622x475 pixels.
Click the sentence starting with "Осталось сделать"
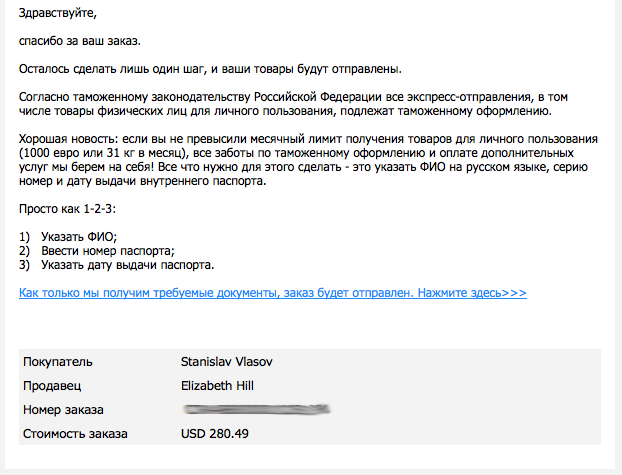tap(210, 68)
